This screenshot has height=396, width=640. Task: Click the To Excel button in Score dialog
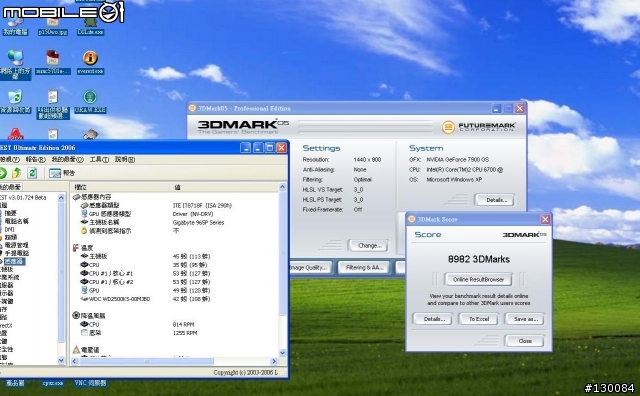(478, 319)
